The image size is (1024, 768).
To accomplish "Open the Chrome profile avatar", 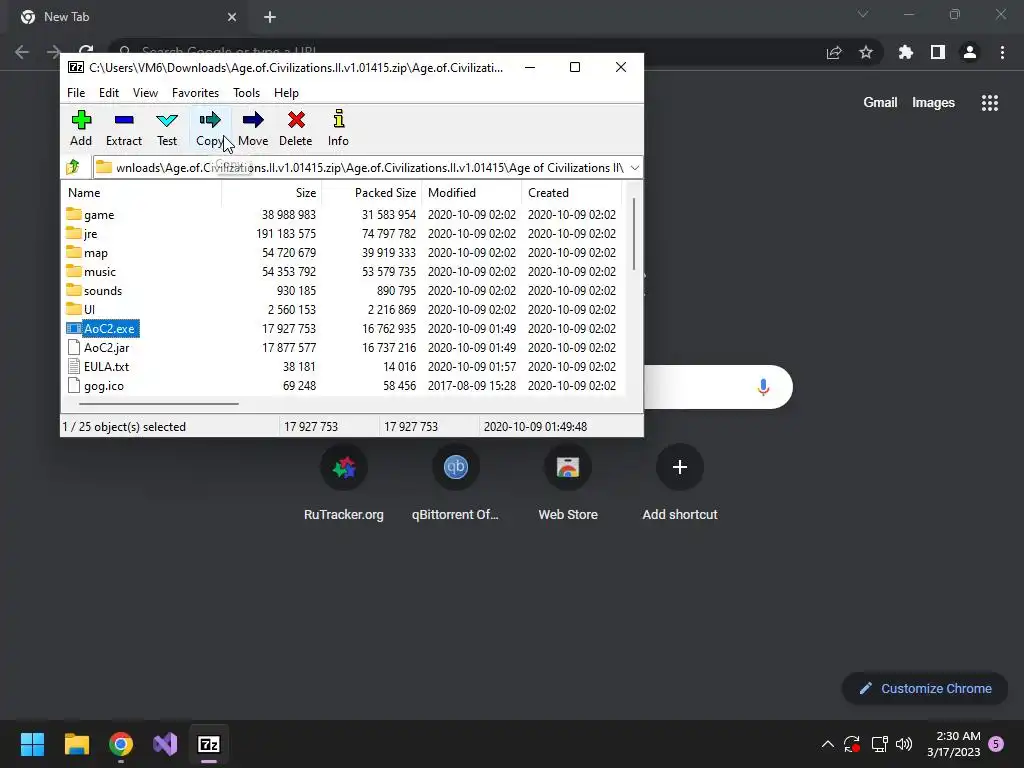I will click(970, 52).
